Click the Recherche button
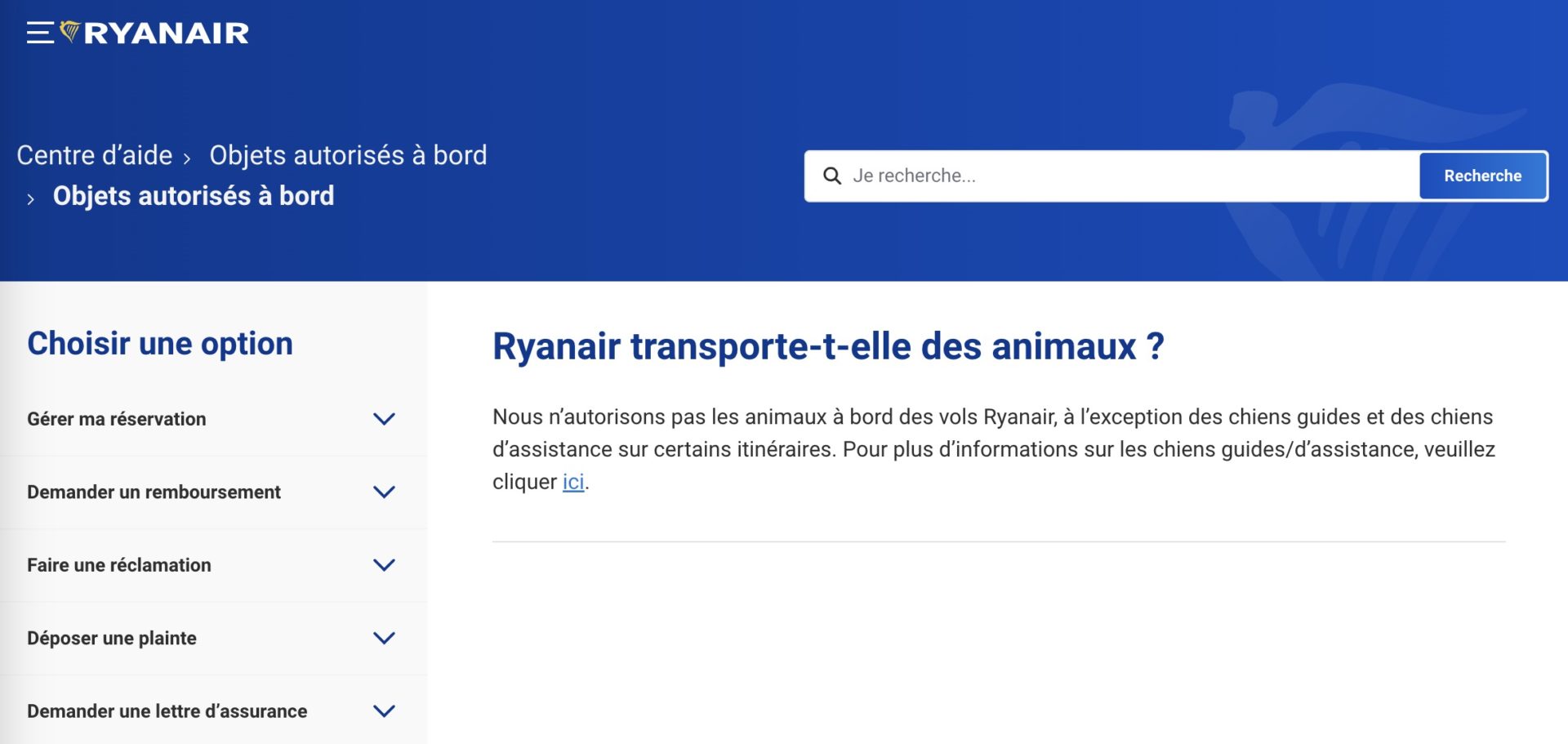This screenshot has width=1568, height=744. tap(1482, 175)
